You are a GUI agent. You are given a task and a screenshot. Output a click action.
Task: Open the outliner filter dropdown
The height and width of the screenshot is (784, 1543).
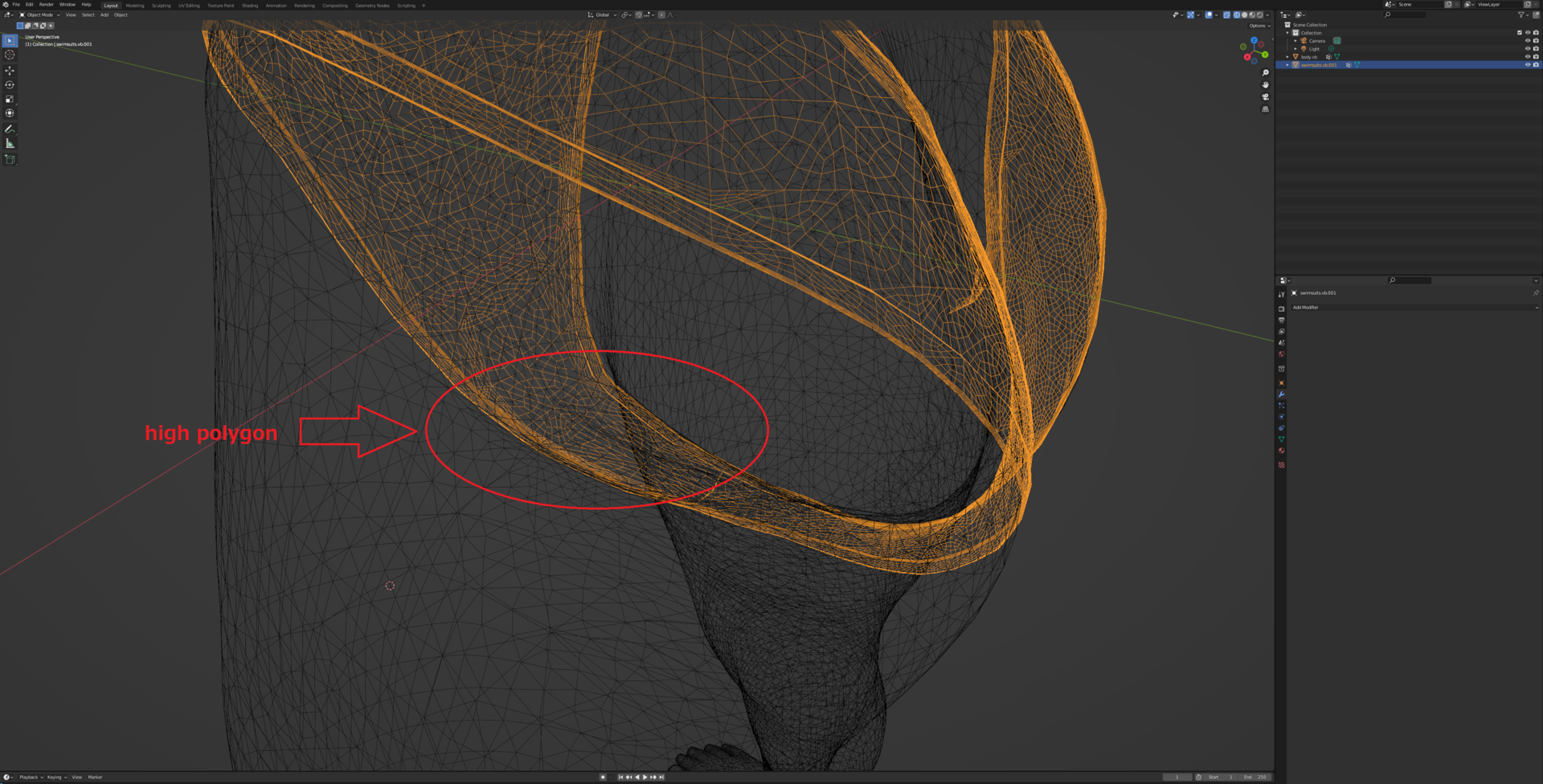tap(1523, 14)
